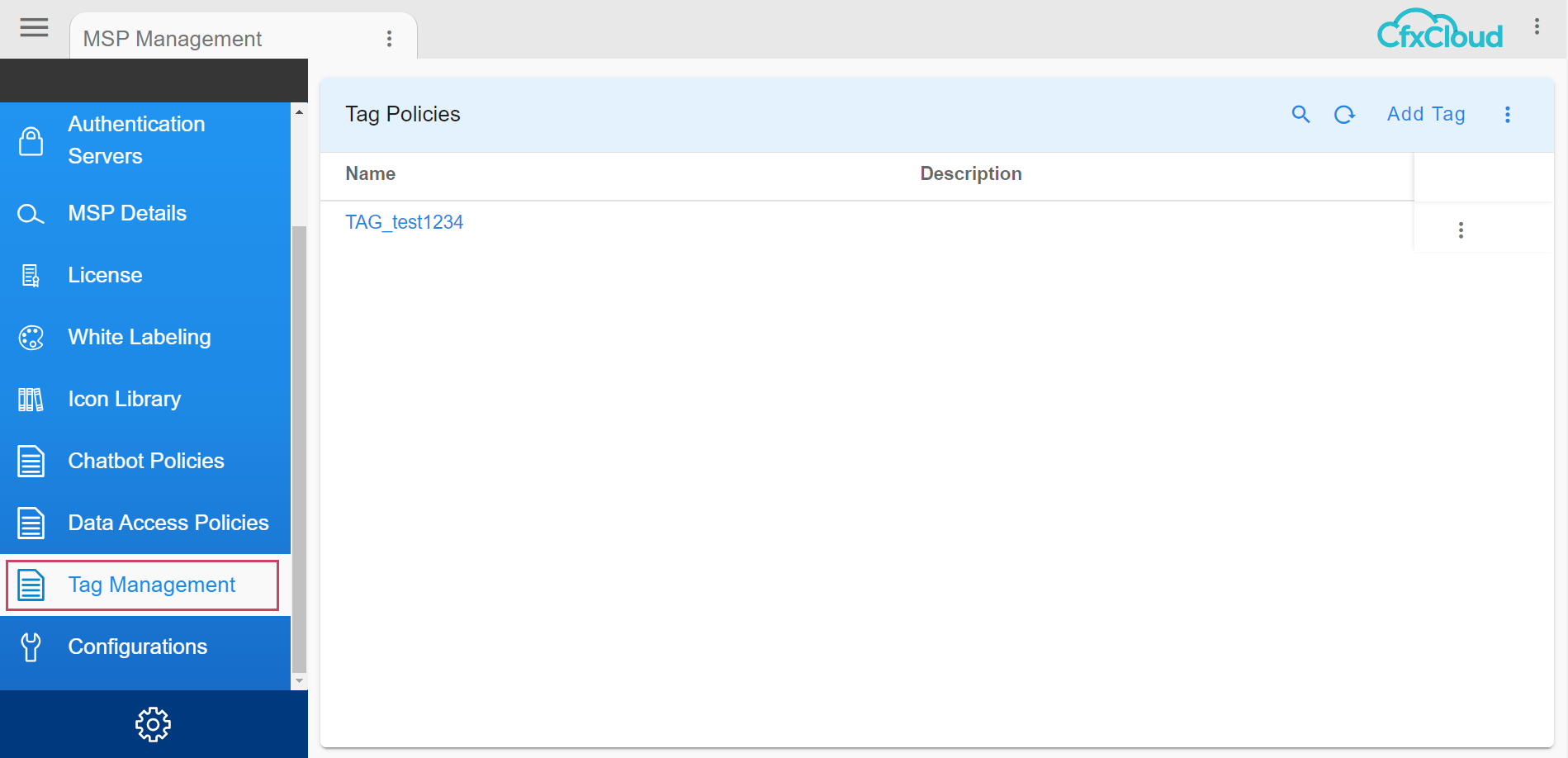This screenshot has width=1568, height=758.
Task: Click the Configurations wrench icon
Action: [31, 647]
